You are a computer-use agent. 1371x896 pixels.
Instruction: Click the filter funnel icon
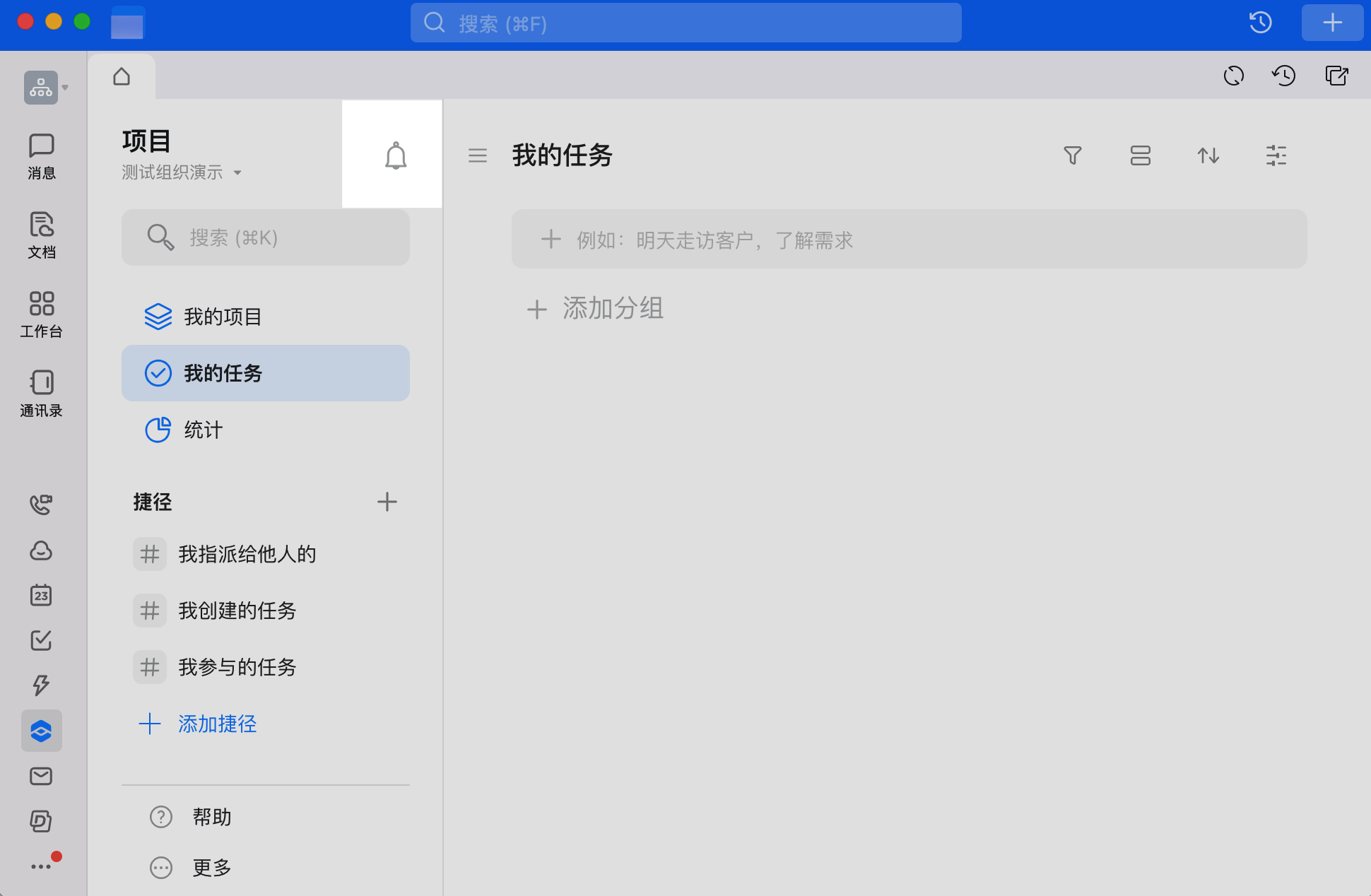tap(1073, 155)
